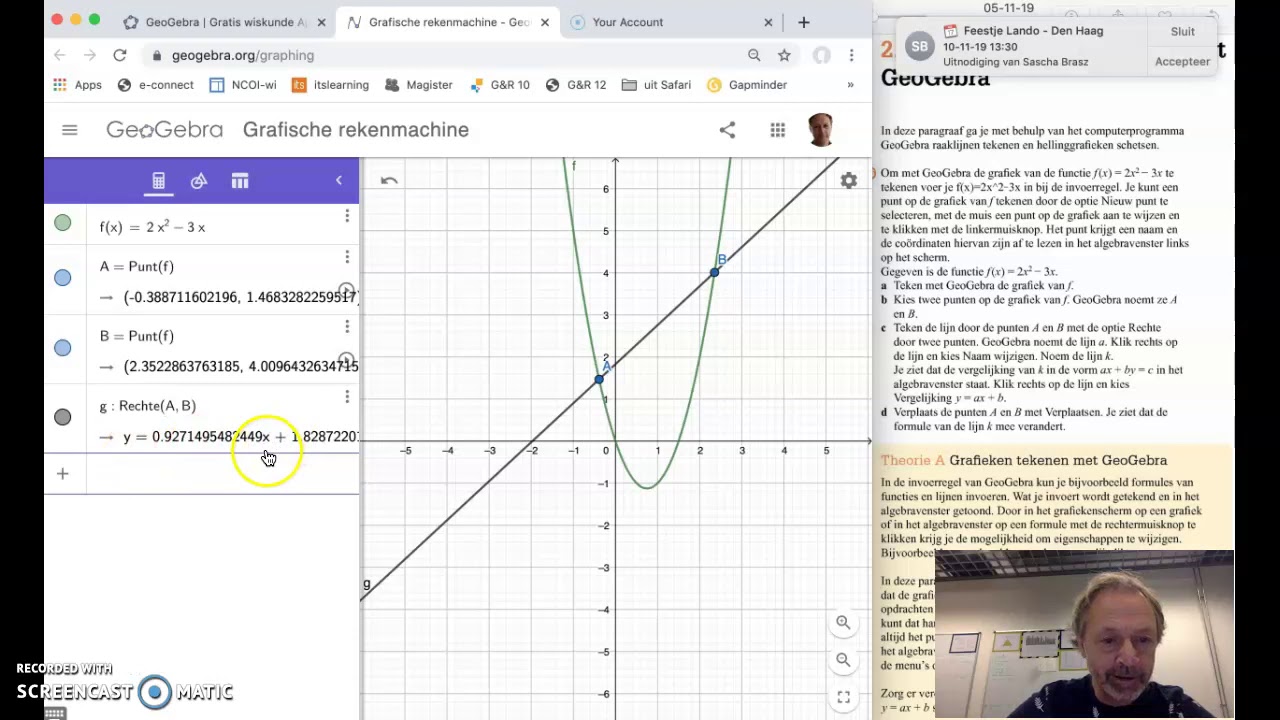Open the GeoGebra hamburger menu

69,130
